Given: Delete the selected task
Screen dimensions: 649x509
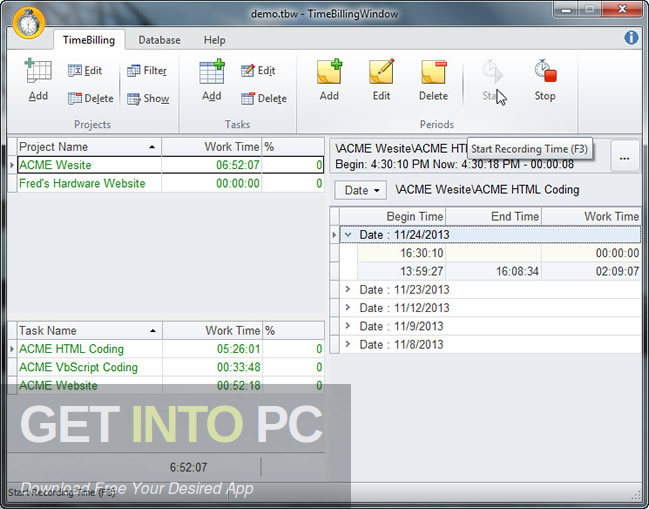Looking at the screenshot, I should pos(264,98).
